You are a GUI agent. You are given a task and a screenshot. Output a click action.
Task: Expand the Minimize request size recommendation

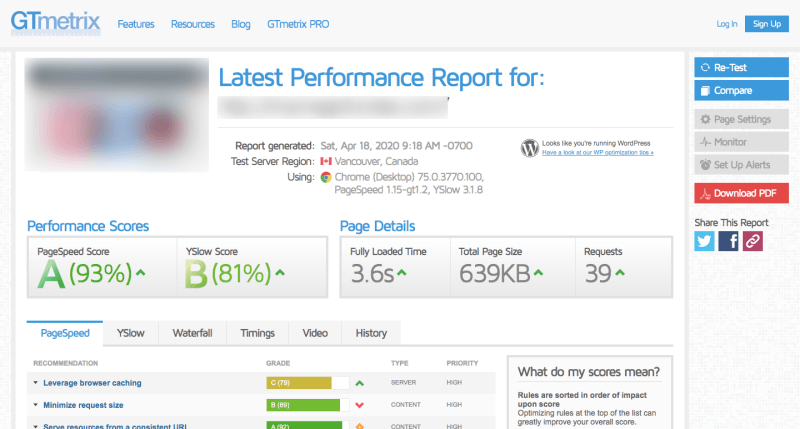click(83, 405)
